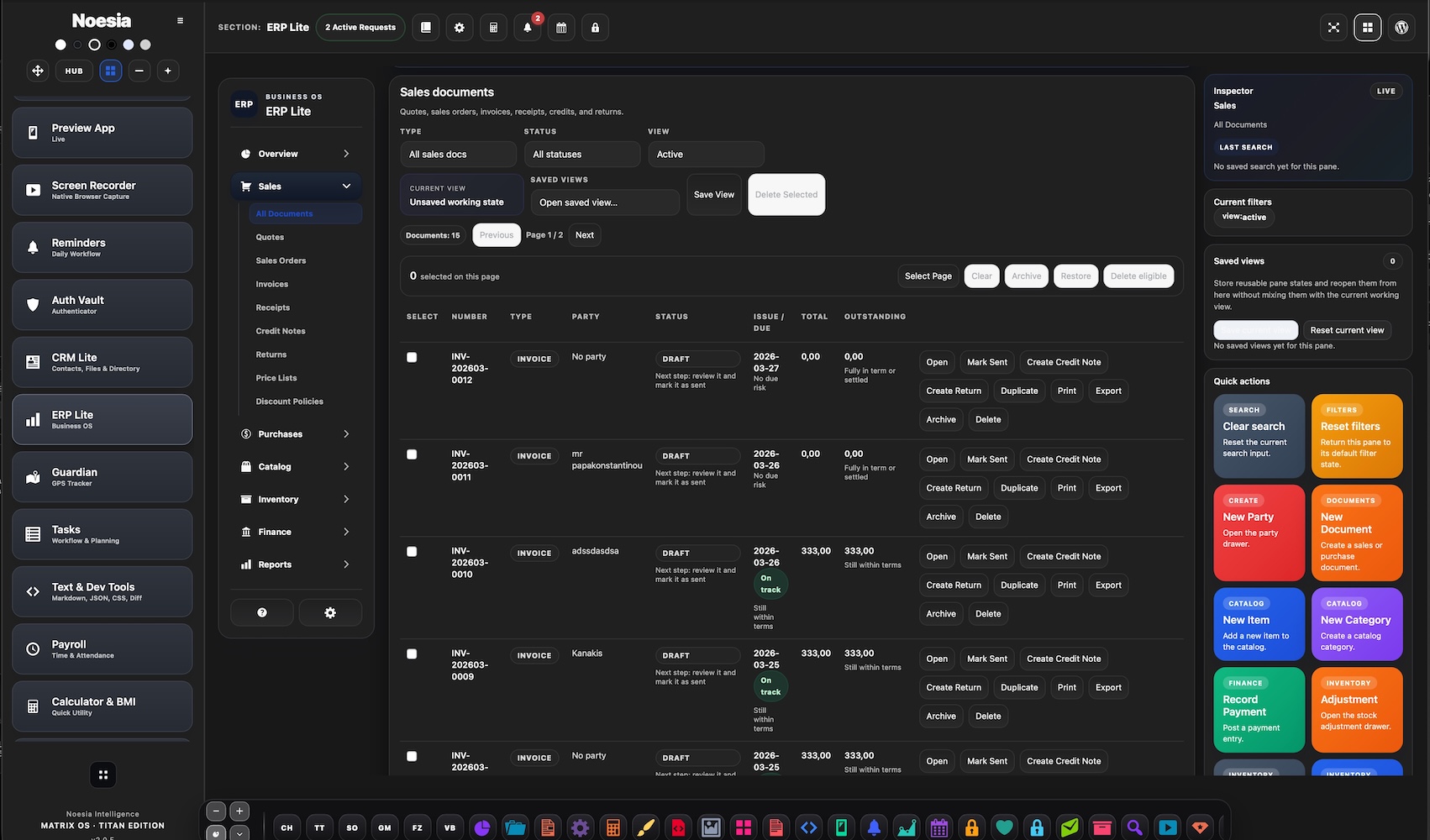Click the move arrows icon under Noesia logo
The height and width of the screenshot is (840, 1430).
[x=38, y=71]
